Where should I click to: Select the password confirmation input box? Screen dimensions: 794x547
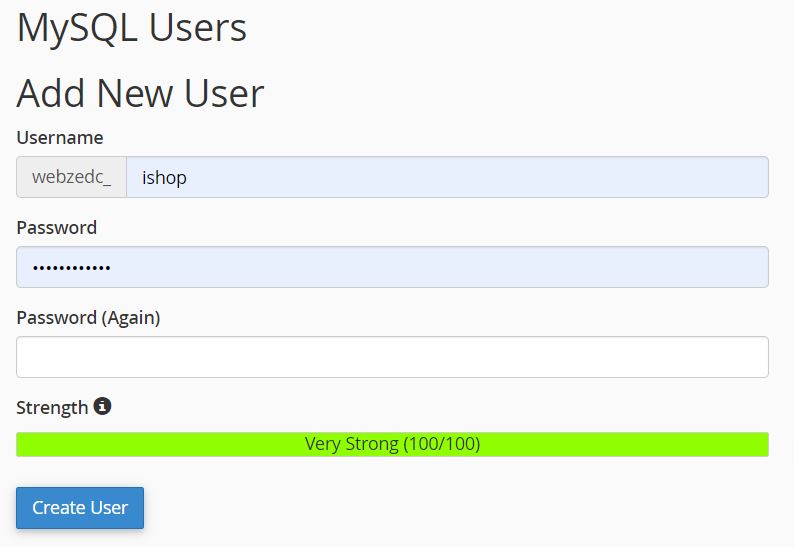[x=392, y=357]
